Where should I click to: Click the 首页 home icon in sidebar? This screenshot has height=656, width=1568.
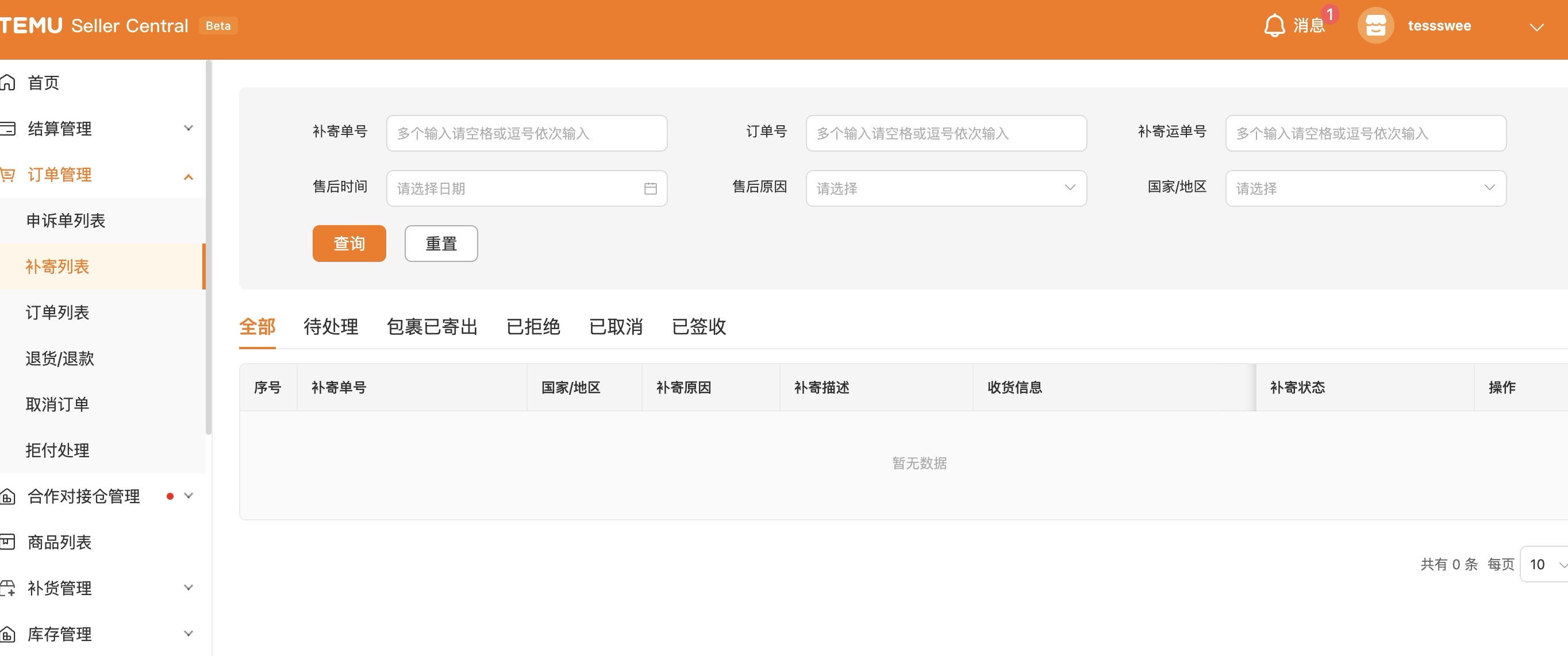(9, 82)
